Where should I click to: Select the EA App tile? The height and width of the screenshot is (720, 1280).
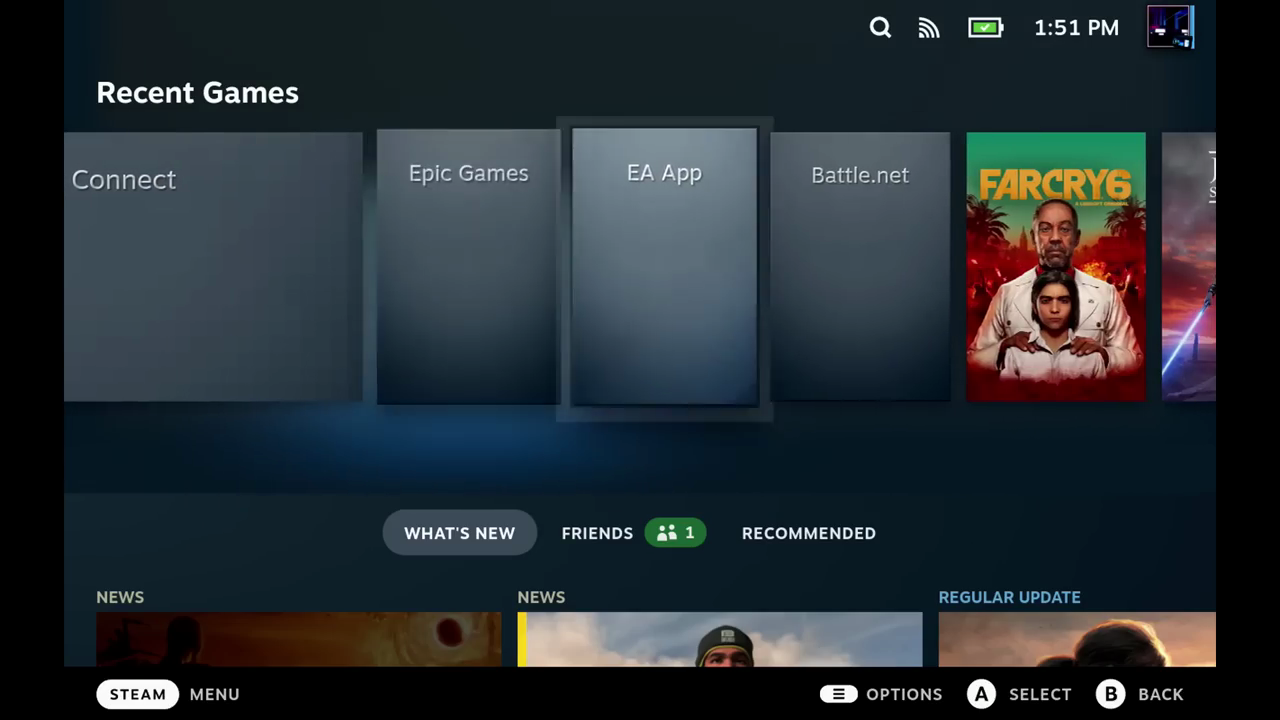click(664, 267)
